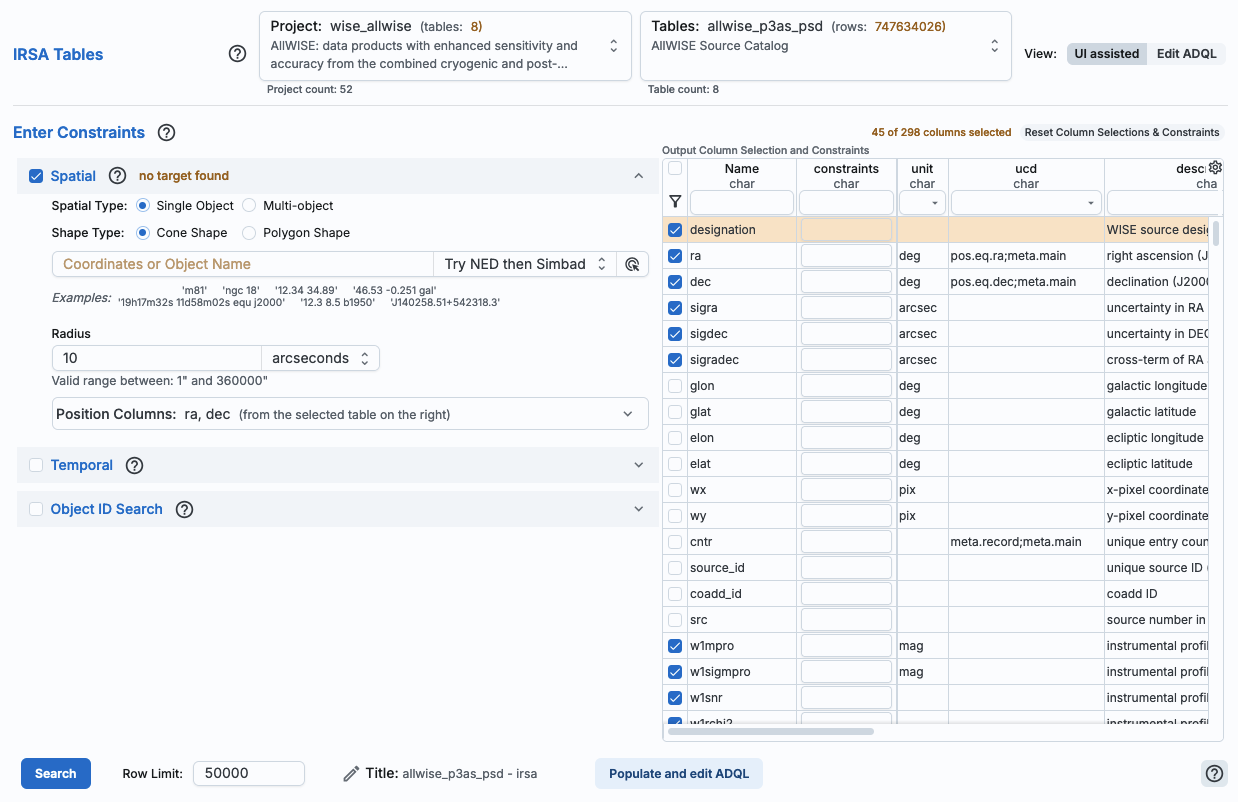Choose Polygon Shape radio button

(x=249, y=232)
